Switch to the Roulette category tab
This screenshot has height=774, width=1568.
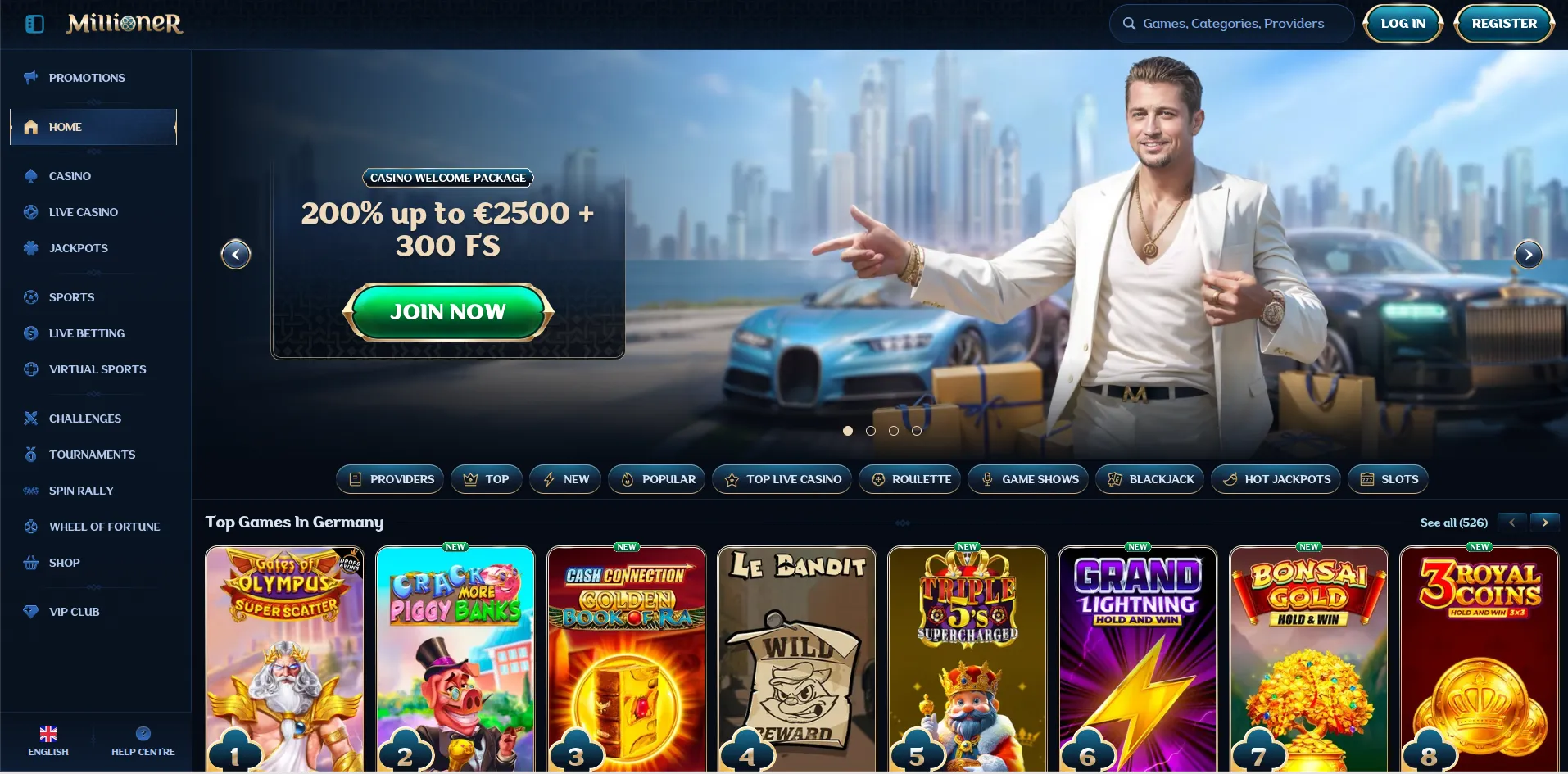click(x=910, y=479)
